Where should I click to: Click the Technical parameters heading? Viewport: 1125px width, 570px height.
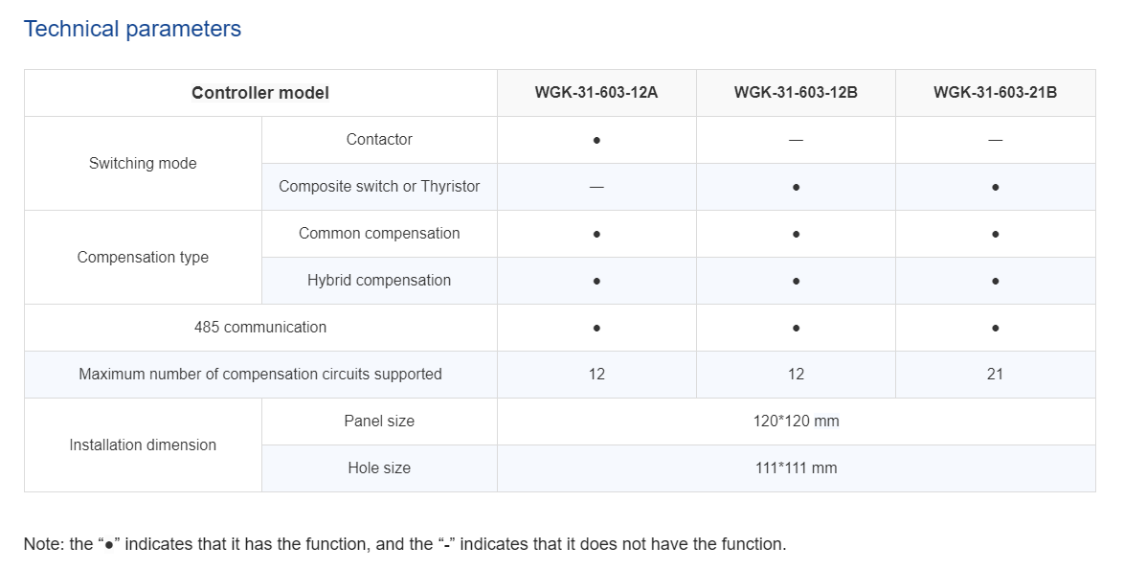tap(132, 29)
